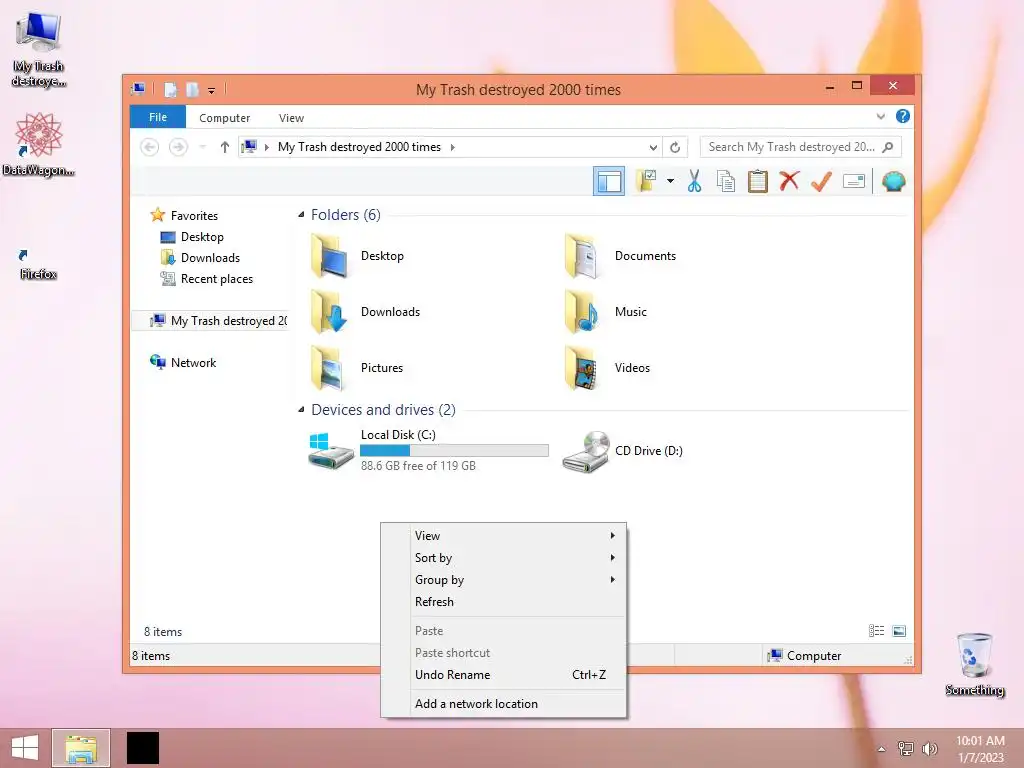Switch to large icons view via status bar toggle
1024x768 pixels.
coord(899,631)
